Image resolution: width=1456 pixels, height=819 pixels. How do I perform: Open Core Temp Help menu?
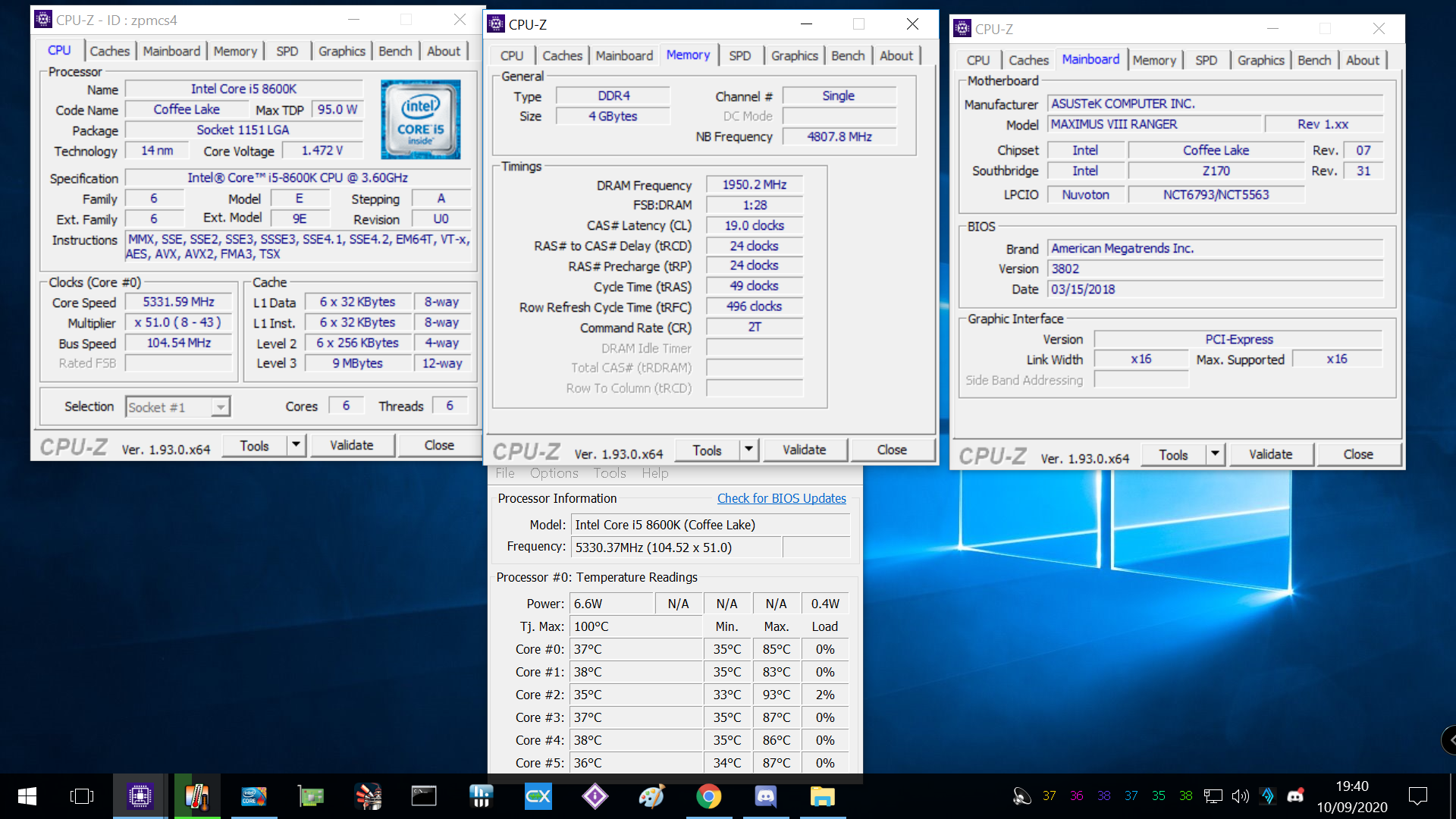point(655,473)
